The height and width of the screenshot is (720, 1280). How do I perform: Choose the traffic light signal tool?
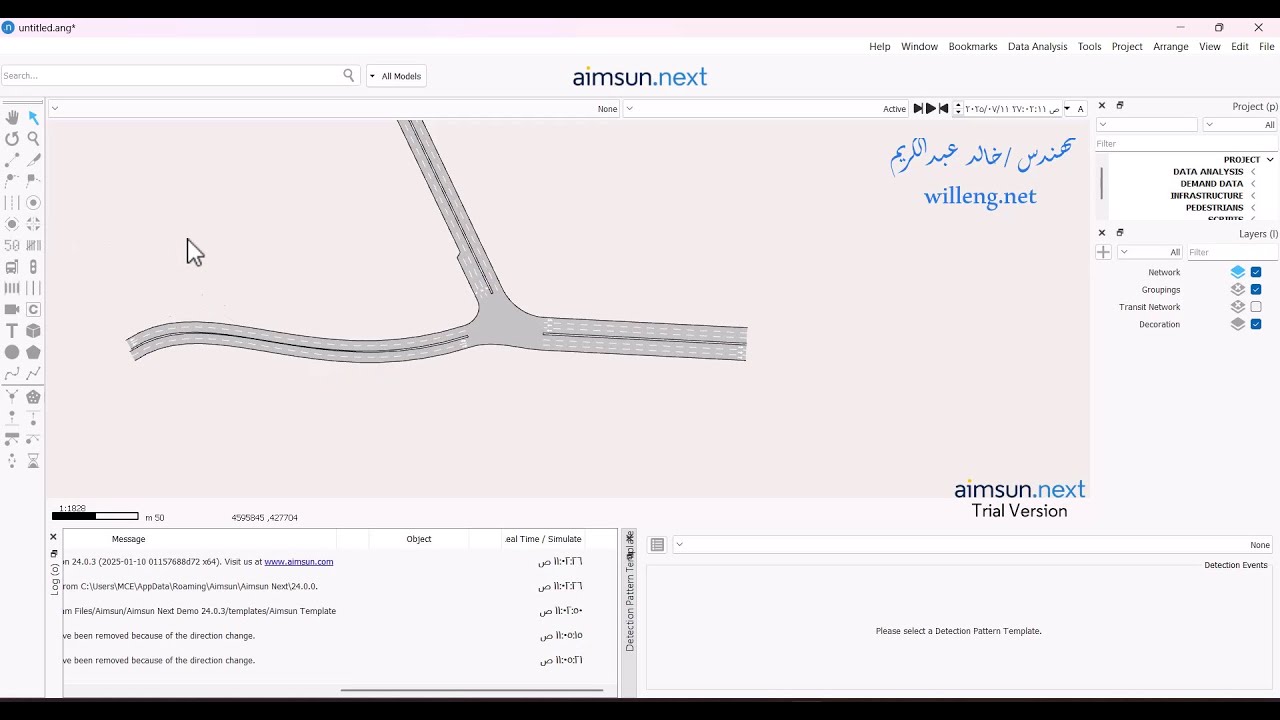tap(33, 267)
